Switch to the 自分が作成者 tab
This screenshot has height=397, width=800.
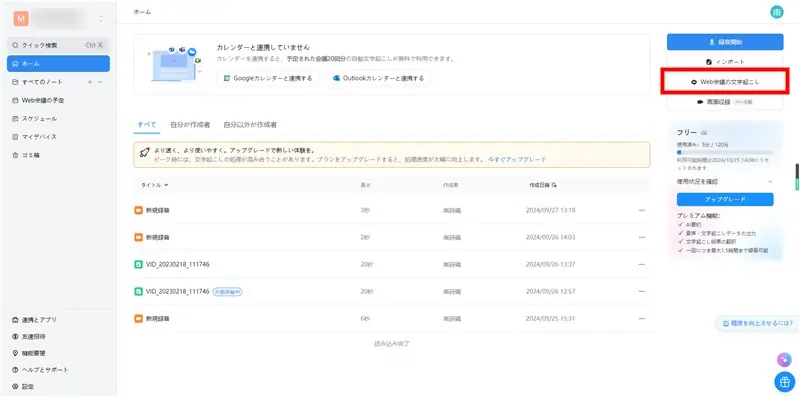190,125
